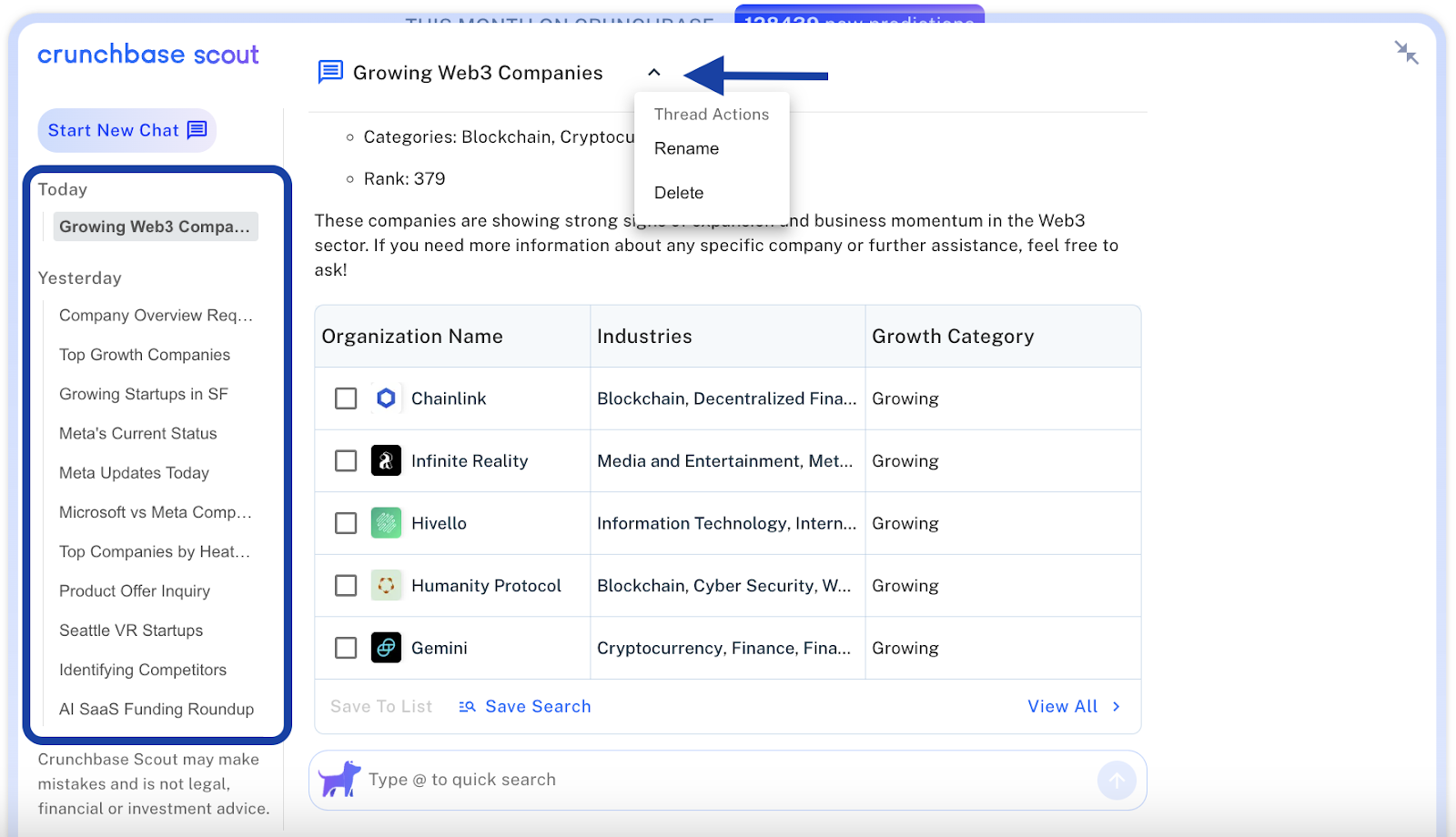Image resolution: width=1456 pixels, height=837 pixels.
Task: Open AI SaaS Funding Roundup chat
Action: (x=157, y=710)
